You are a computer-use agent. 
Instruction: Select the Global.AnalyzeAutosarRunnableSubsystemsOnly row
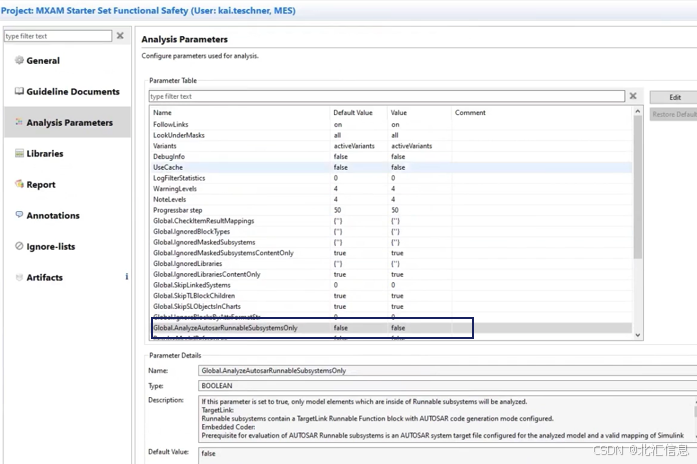(391, 328)
